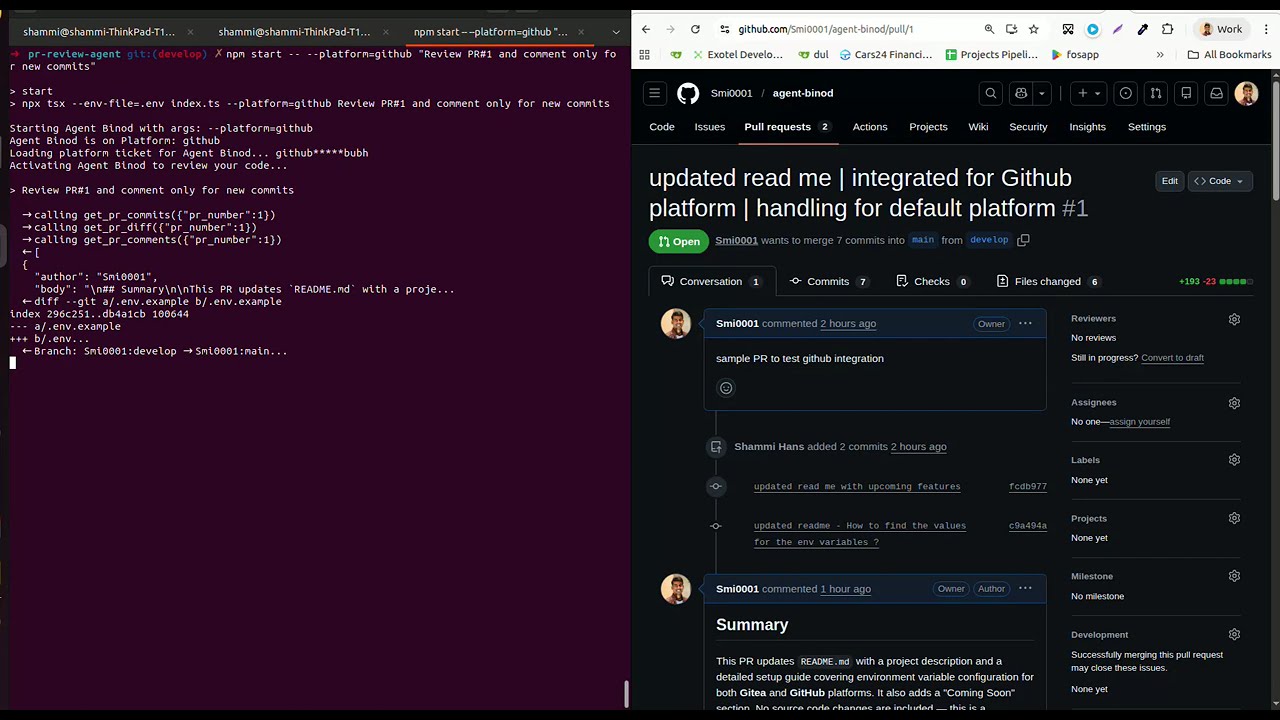Go back in the browser

646,29
